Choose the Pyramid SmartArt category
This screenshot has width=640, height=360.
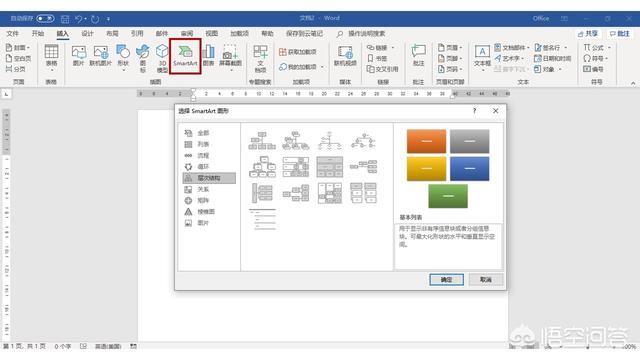199,211
